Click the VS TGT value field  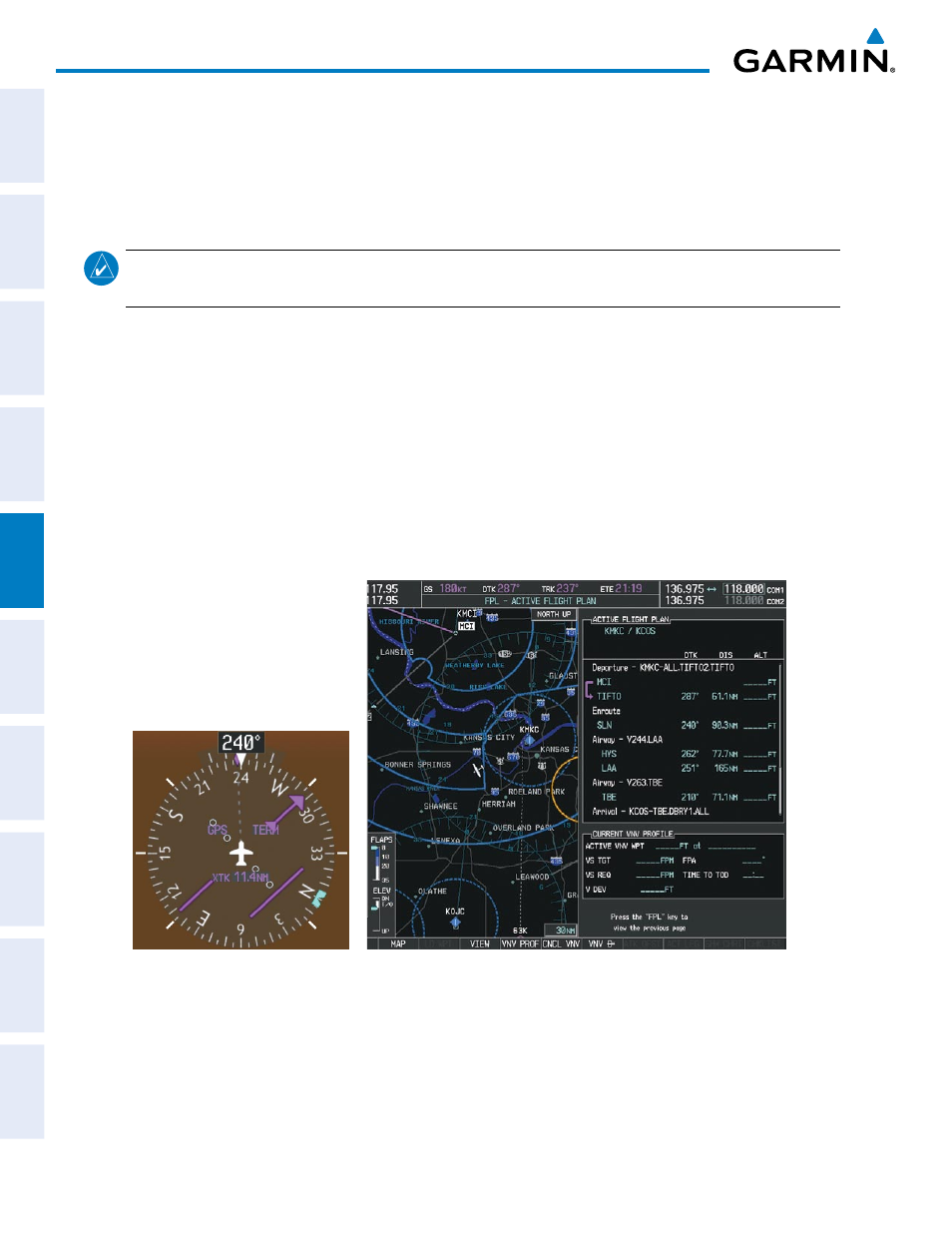[655, 861]
